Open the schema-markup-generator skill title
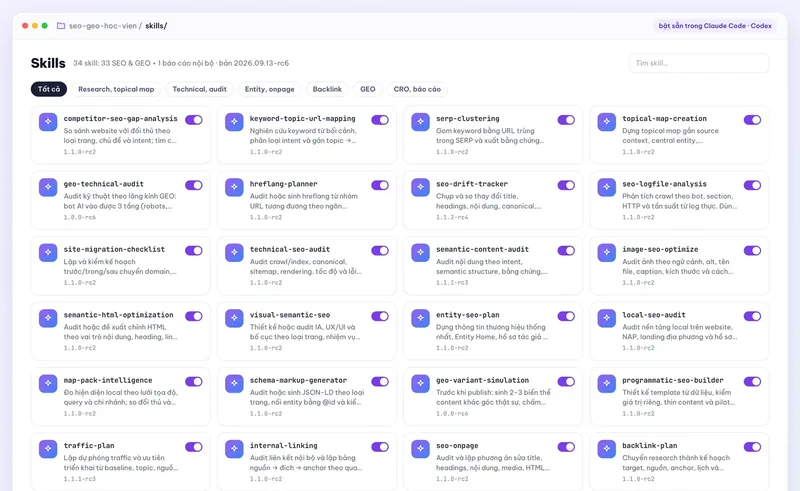The image size is (800, 491). point(298,380)
